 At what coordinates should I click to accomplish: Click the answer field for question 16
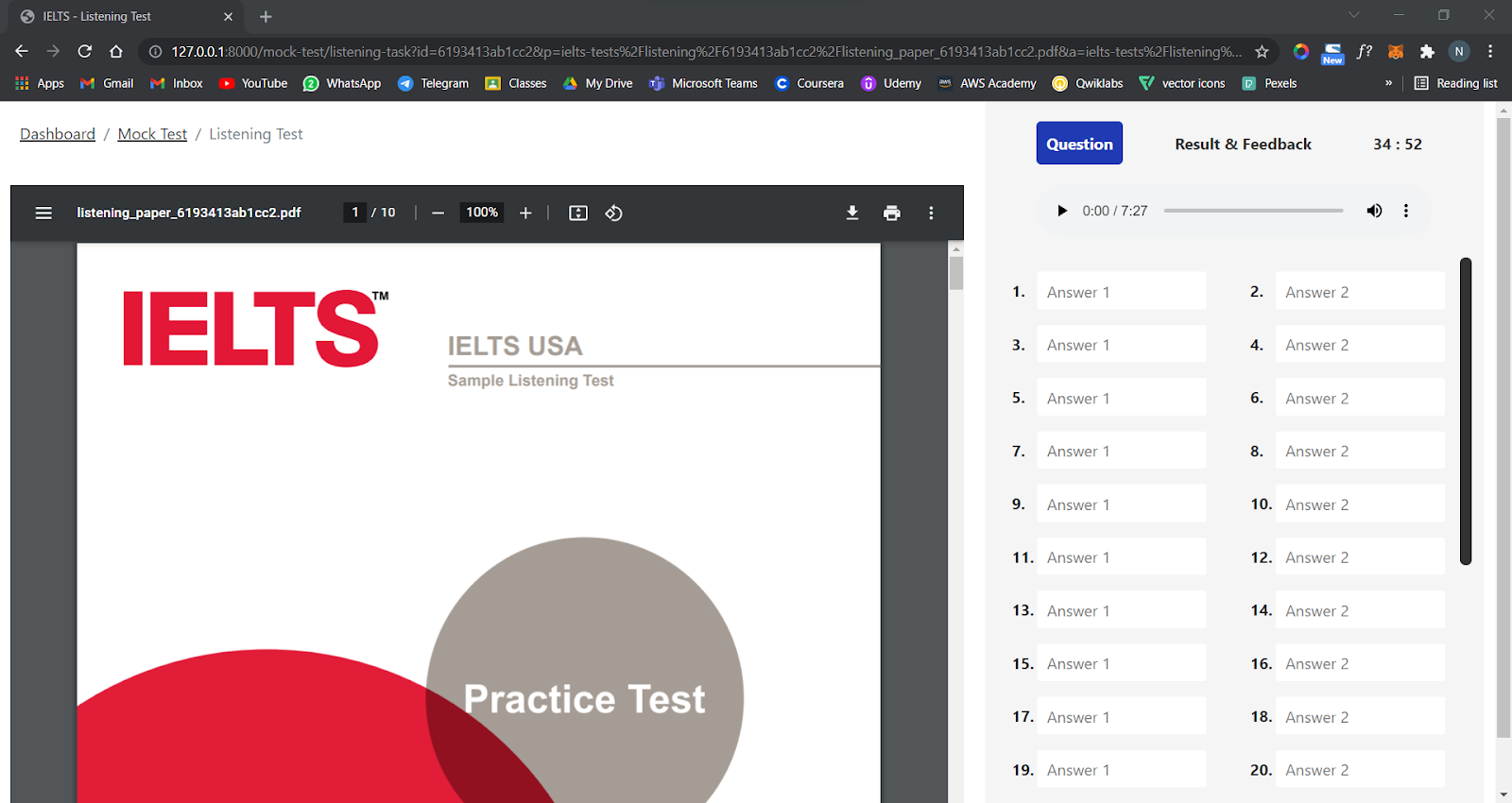[1360, 664]
